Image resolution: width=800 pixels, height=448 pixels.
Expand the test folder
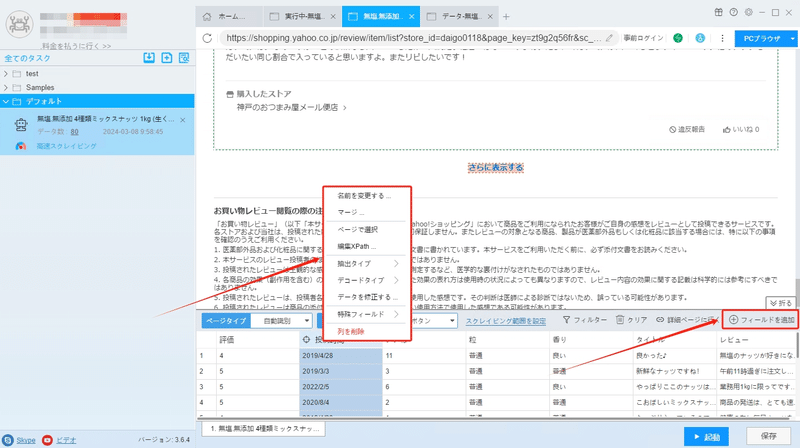click(x=6, y=74)
